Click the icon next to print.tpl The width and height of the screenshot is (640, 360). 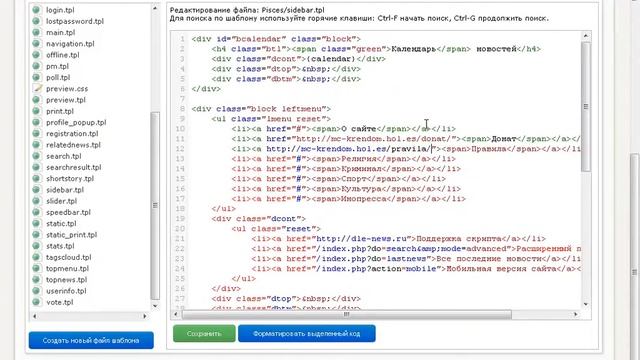(36, 111)
